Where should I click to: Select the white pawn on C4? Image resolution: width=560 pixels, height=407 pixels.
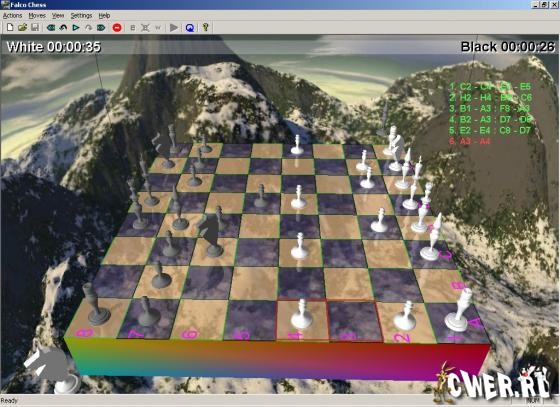click(299, 246)
